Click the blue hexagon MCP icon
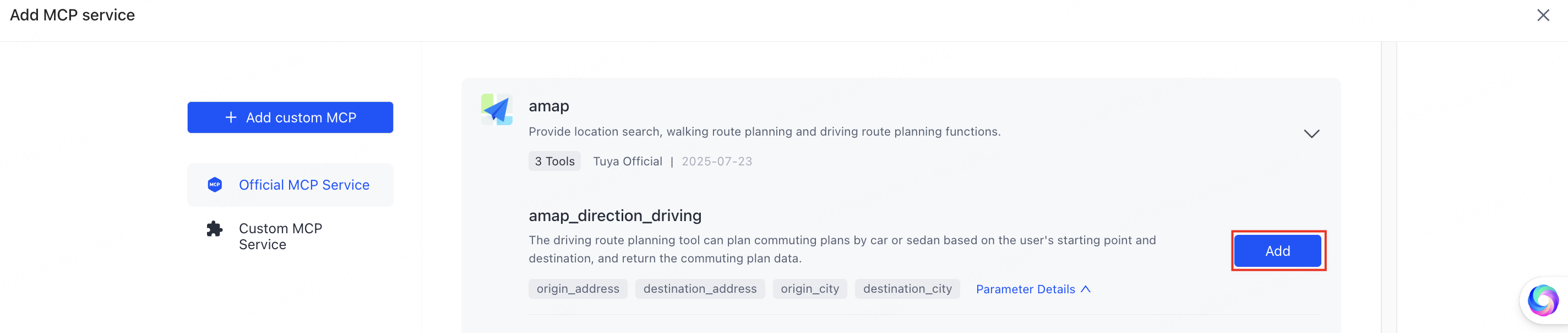The width and height of the screenshot is (1568, 333). 215,185
